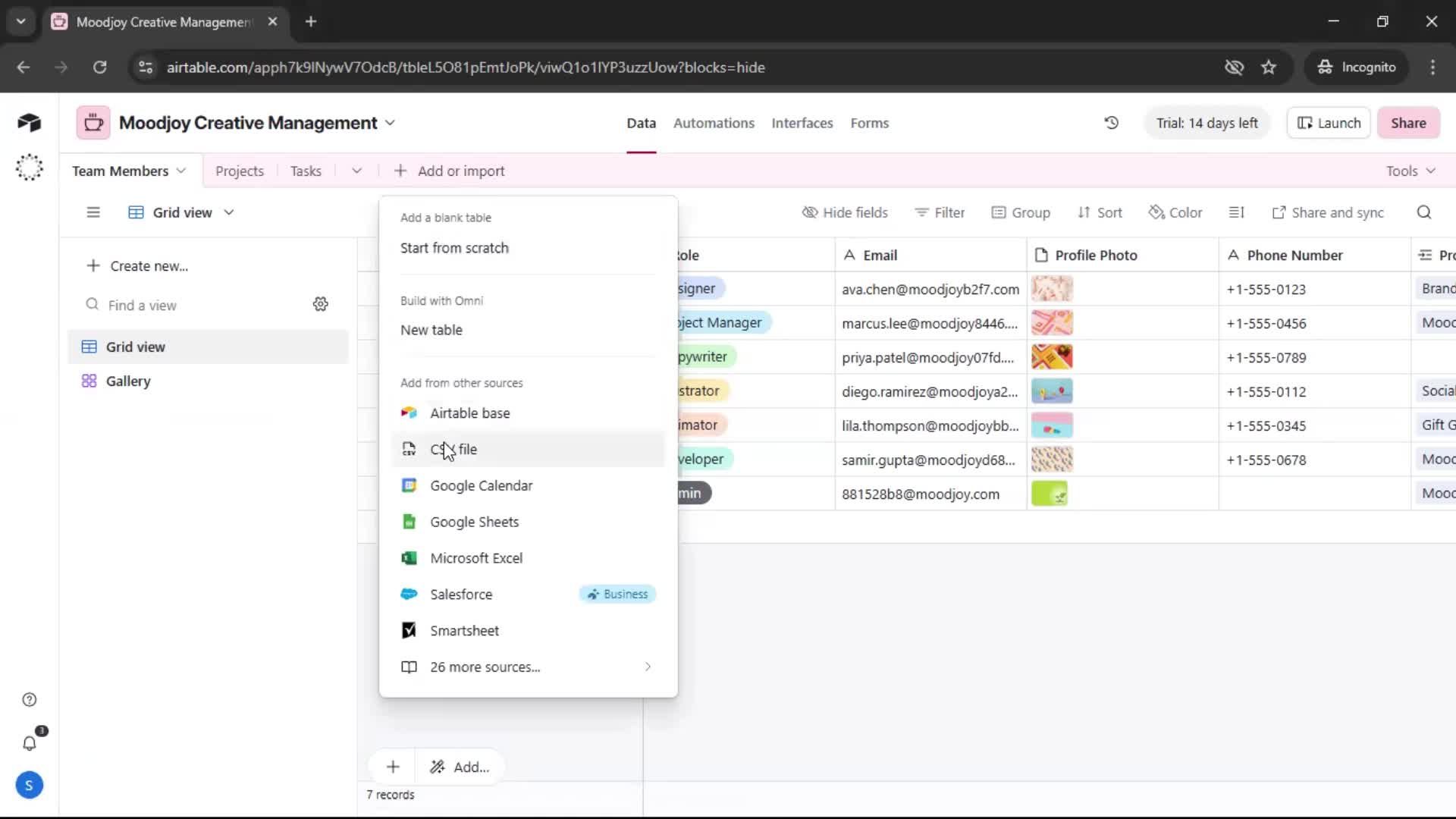Select the Data tab
The height and width of the screenshot is (819, 1456).
tap(641, 123)
